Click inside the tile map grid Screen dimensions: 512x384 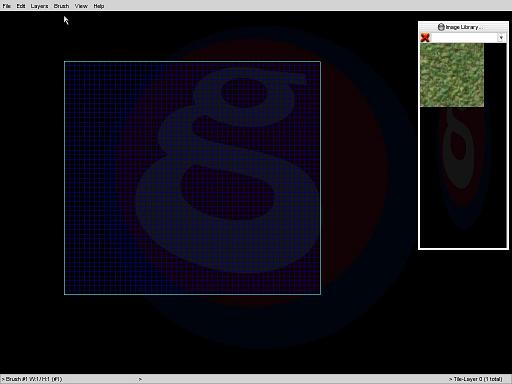point(192,178)
